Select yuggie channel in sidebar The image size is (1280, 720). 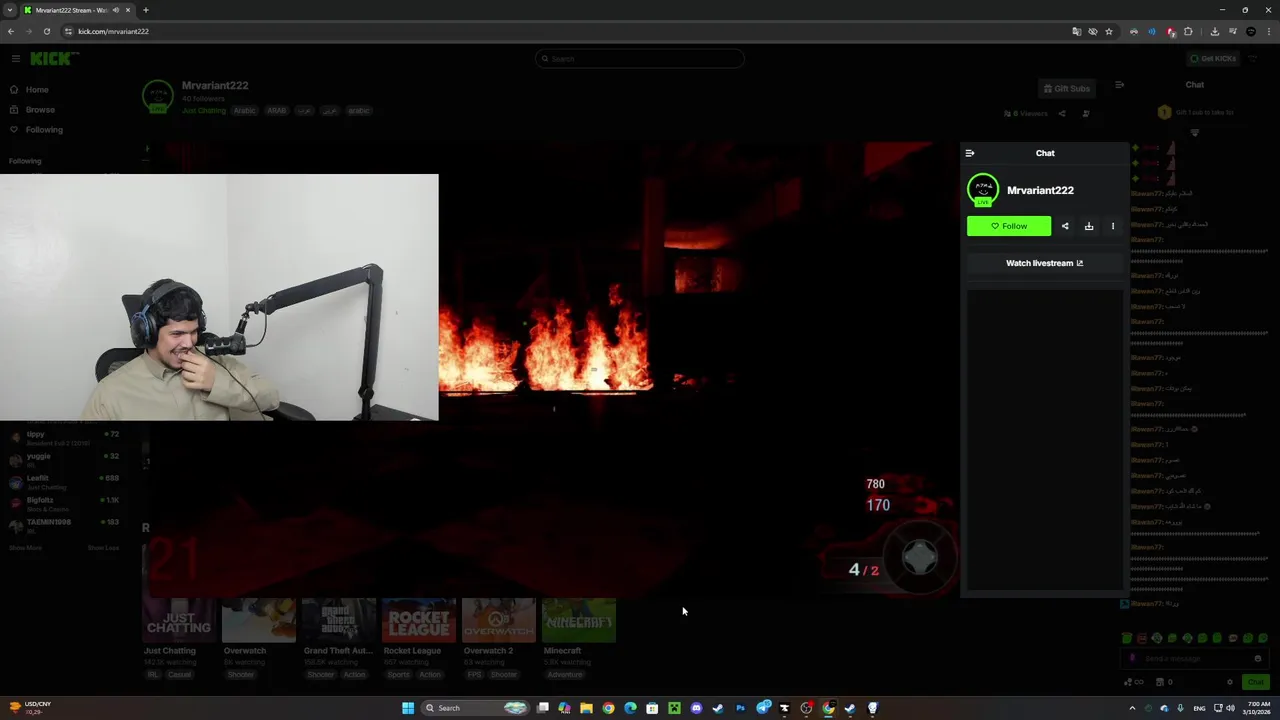point(64,460)
